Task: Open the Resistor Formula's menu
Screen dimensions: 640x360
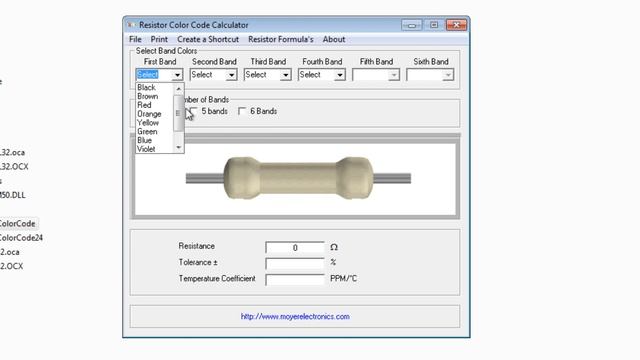Action: coord(281,39)
